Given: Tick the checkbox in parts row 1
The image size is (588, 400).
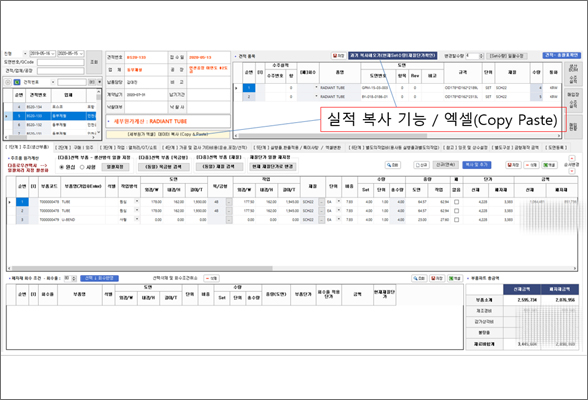Looking at the screenshot, I should [456, 202].
